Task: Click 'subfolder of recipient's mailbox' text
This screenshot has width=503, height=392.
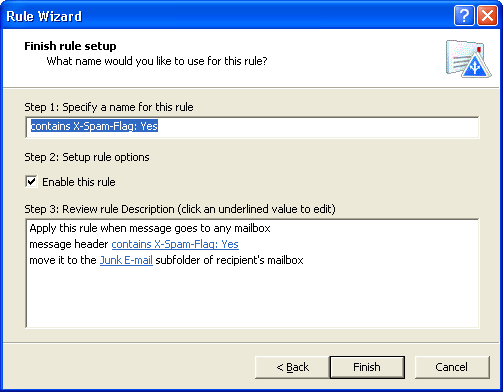Action: click(229, 260)
